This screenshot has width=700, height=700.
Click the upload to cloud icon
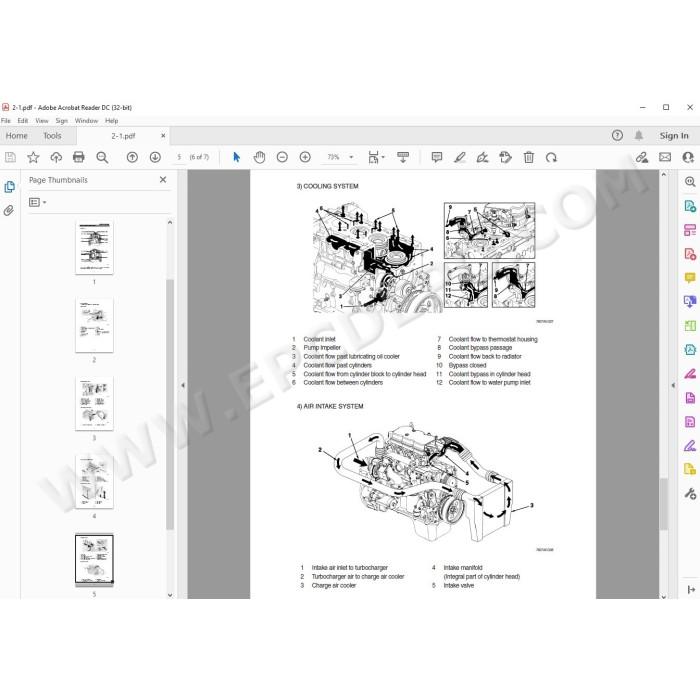point(56,157)
